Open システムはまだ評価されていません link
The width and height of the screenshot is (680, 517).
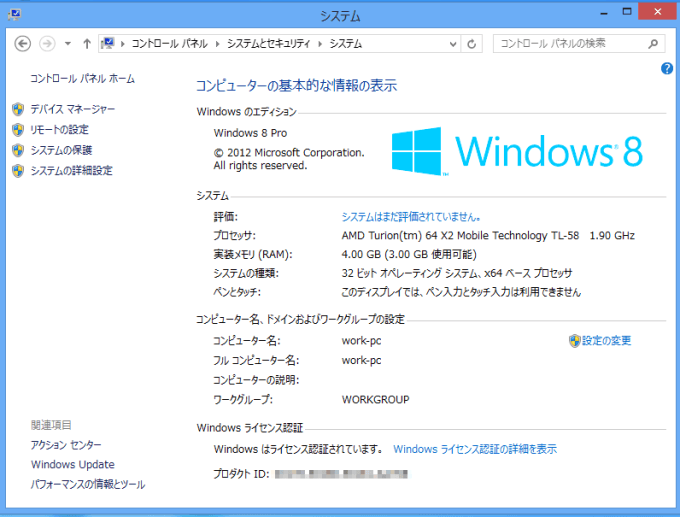(411, 216)
